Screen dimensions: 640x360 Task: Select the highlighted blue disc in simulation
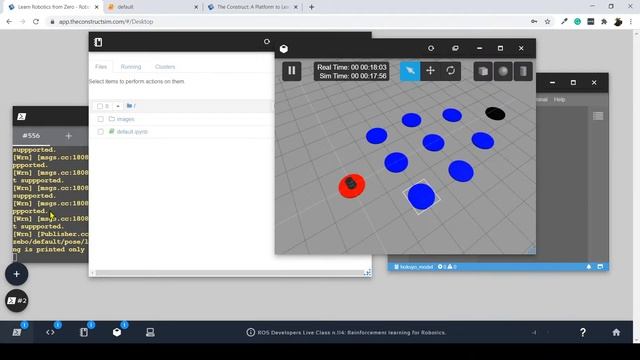coord(421,196)
